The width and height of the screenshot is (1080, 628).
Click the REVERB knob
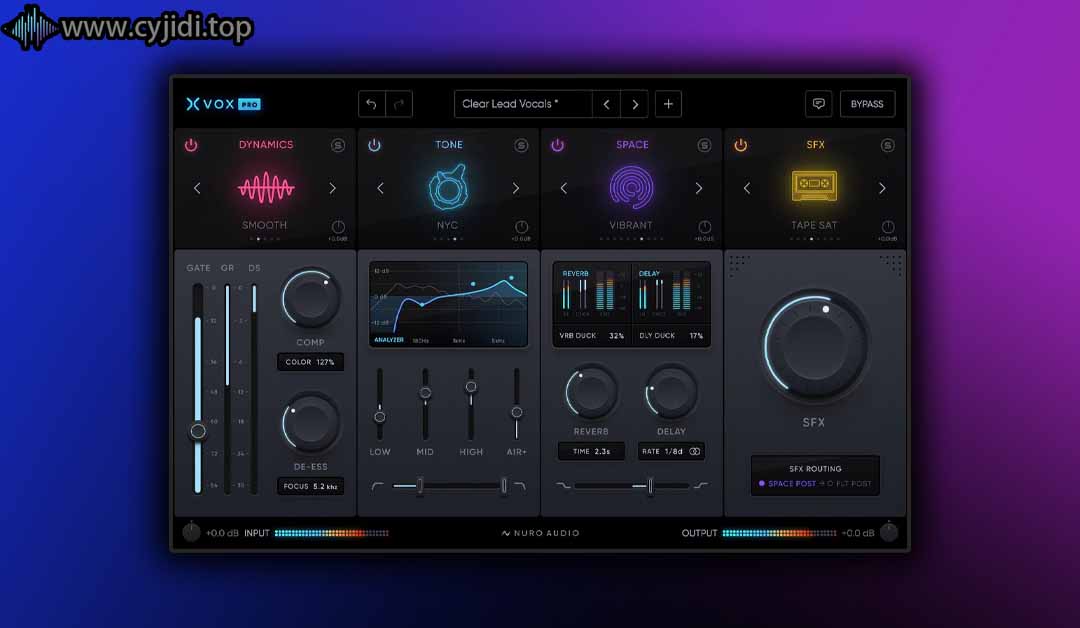(591, 392)
